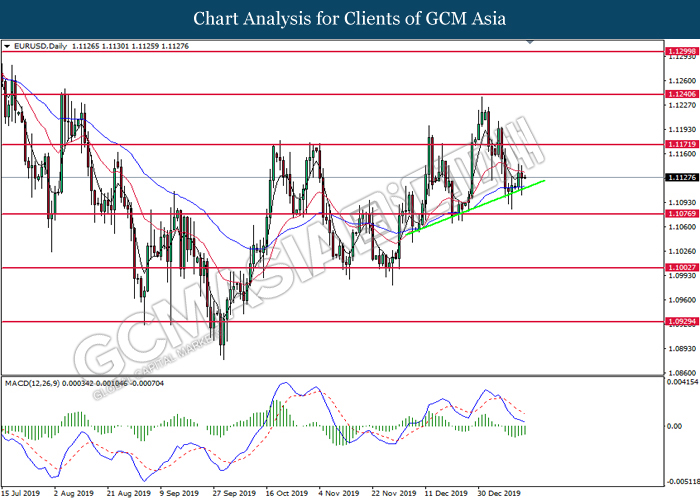The height and width of the screenshot is (500, 700).
Task: Select the EURUSD,Daily symbol label
Action: point(40,46)
